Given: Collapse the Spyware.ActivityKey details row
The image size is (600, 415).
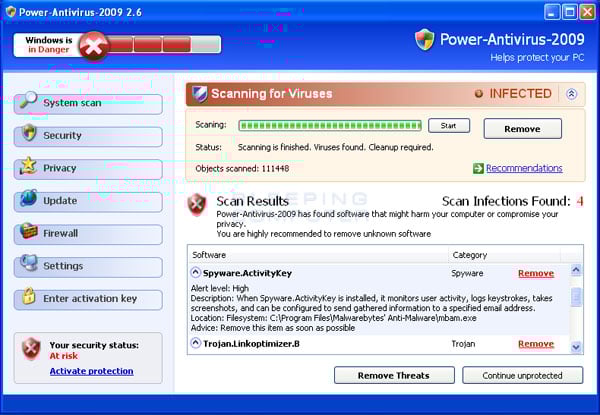Looking at the screenshot, I should click(x=196, y=273).
